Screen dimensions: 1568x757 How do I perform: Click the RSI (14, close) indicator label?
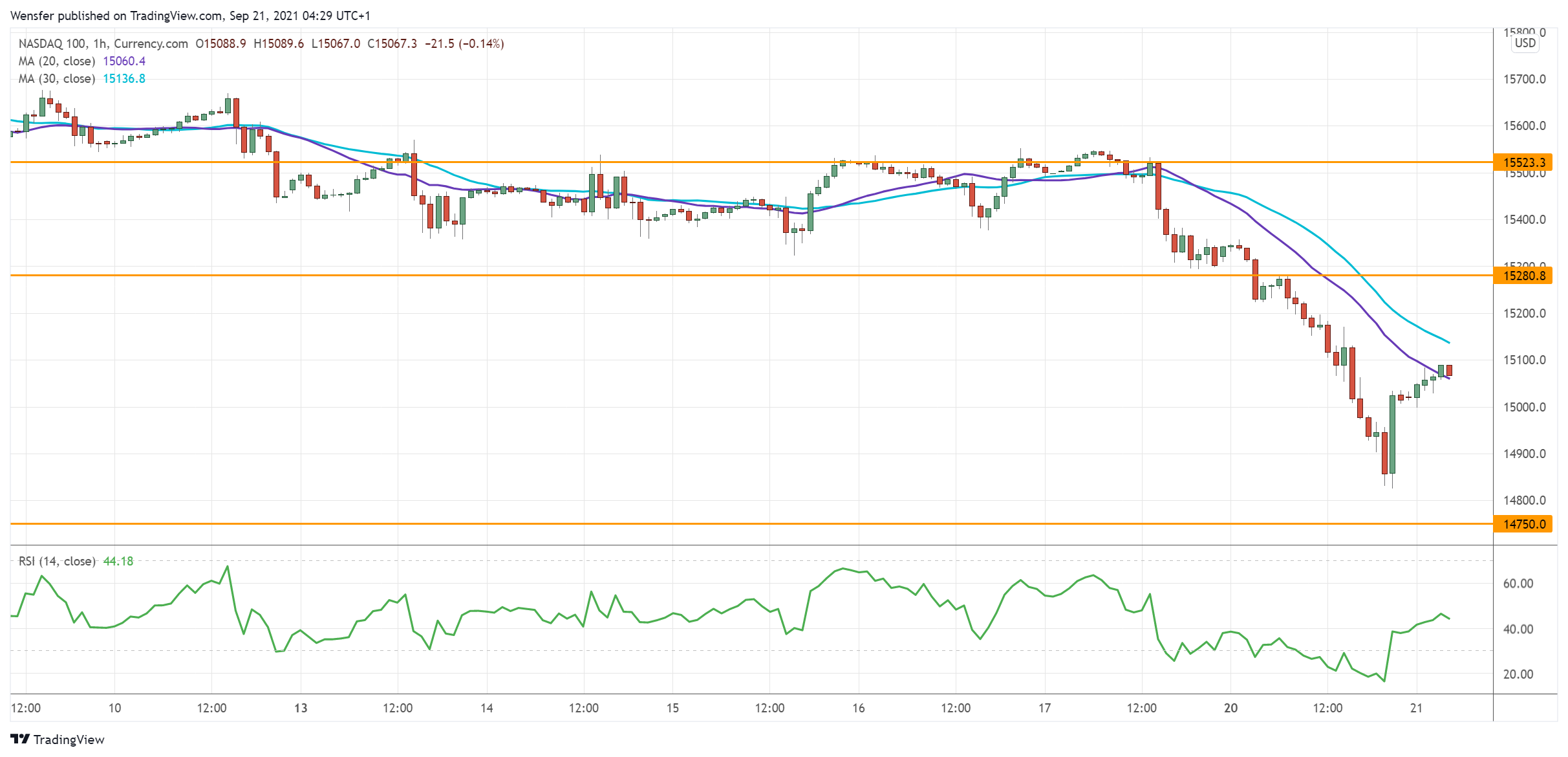(57, 561)
